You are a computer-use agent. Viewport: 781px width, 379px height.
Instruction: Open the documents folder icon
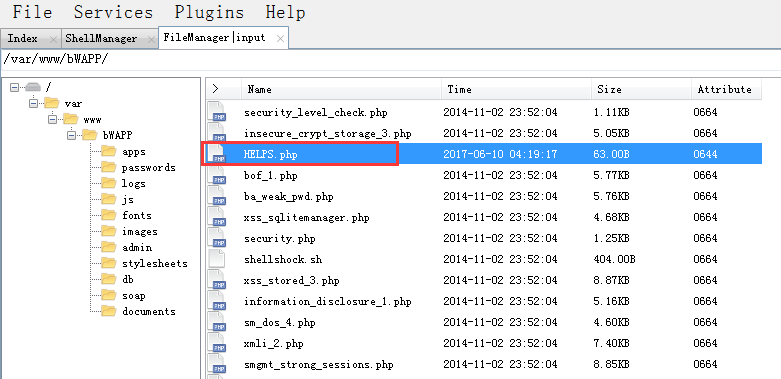[x=109, y=311]
